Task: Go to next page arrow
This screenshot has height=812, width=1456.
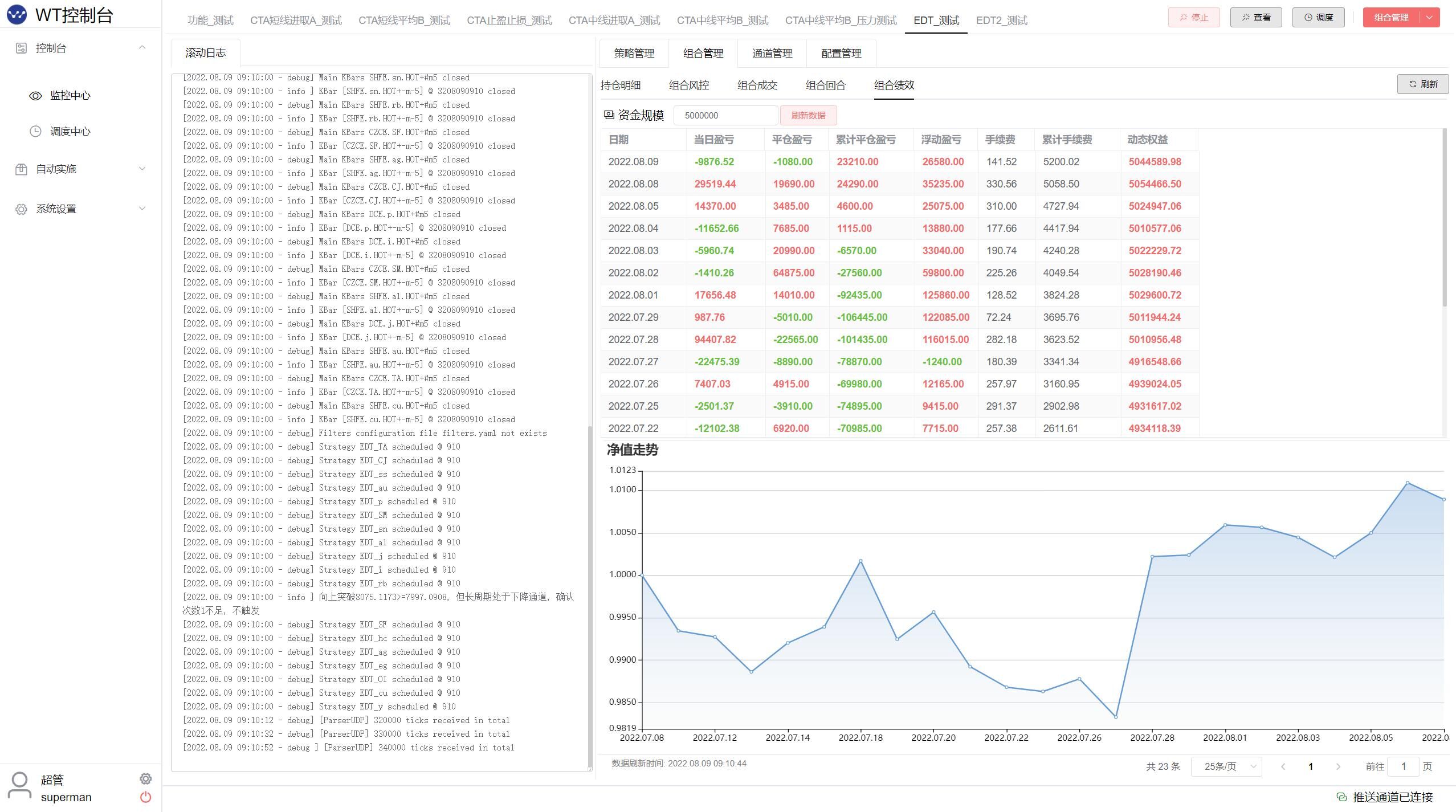Action: point(1338,766)
